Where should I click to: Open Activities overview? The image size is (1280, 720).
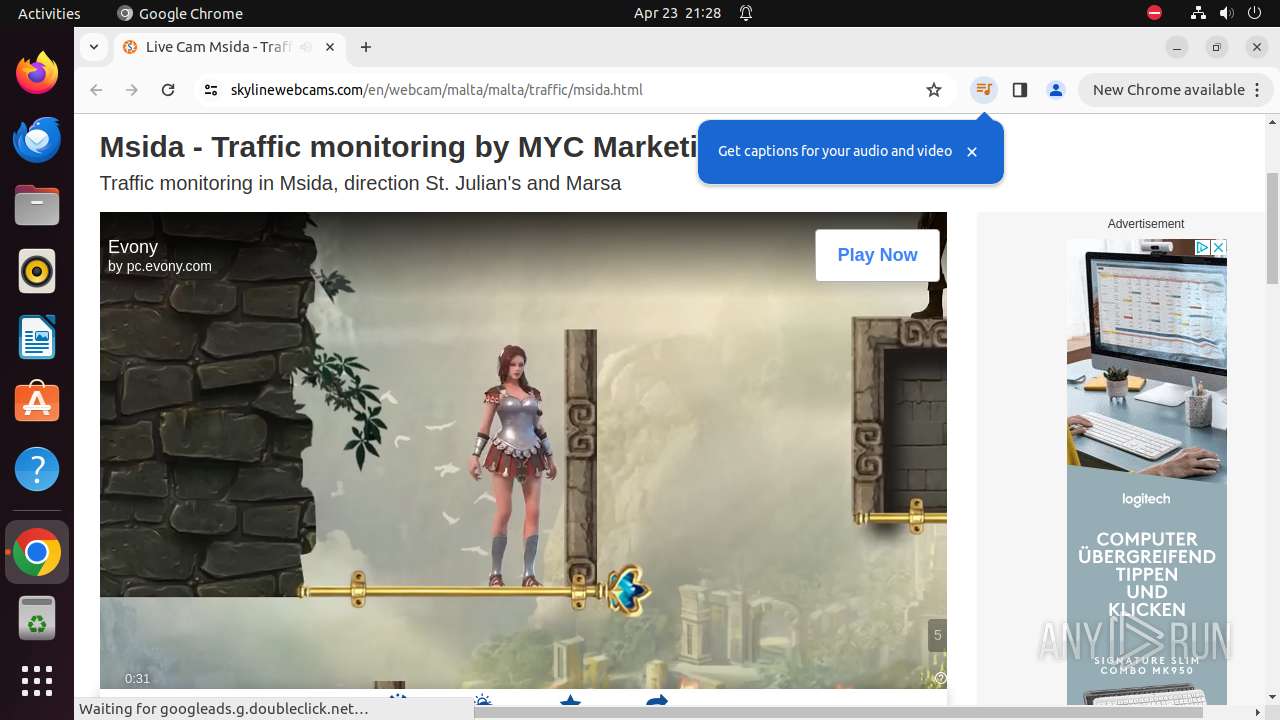(x=49, y=13)
